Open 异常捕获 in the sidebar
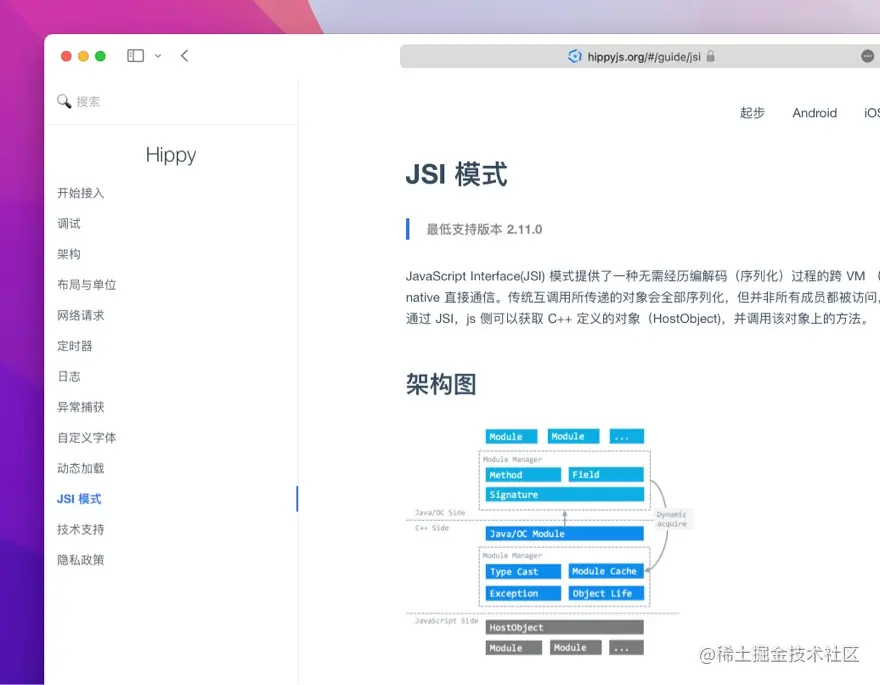Image resolution: width=880 pixels, height=685 pixels. pyautogui.click(x=81, y=407)
